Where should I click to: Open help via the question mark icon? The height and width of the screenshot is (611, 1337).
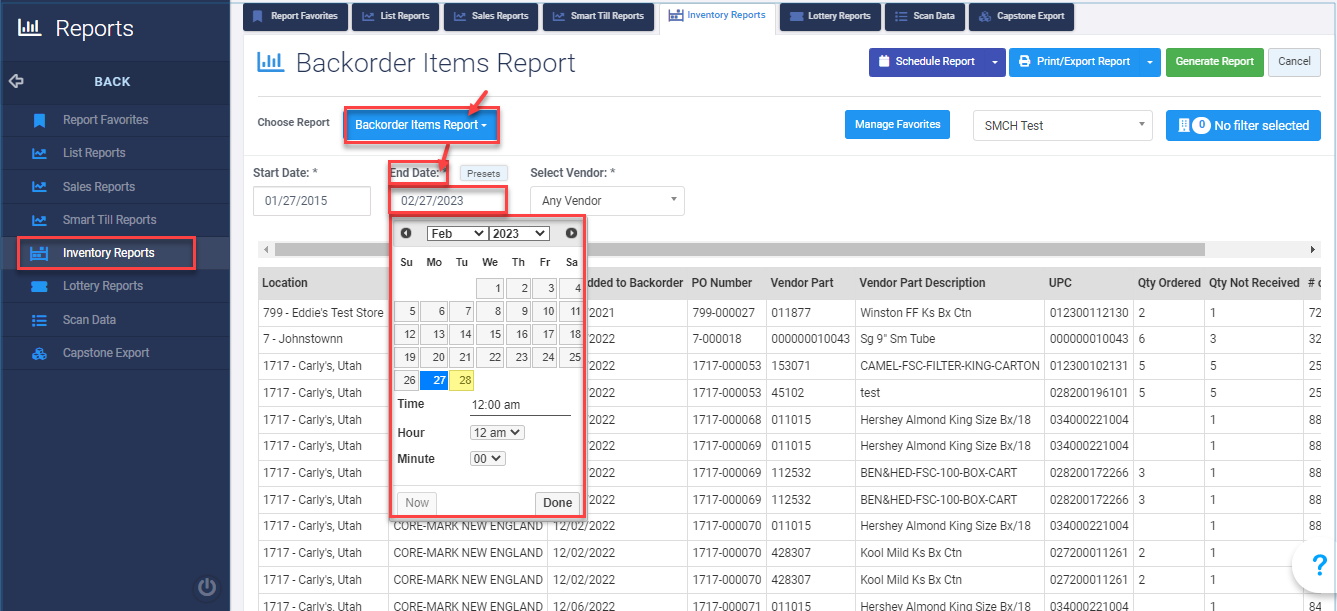point(1321,565)
